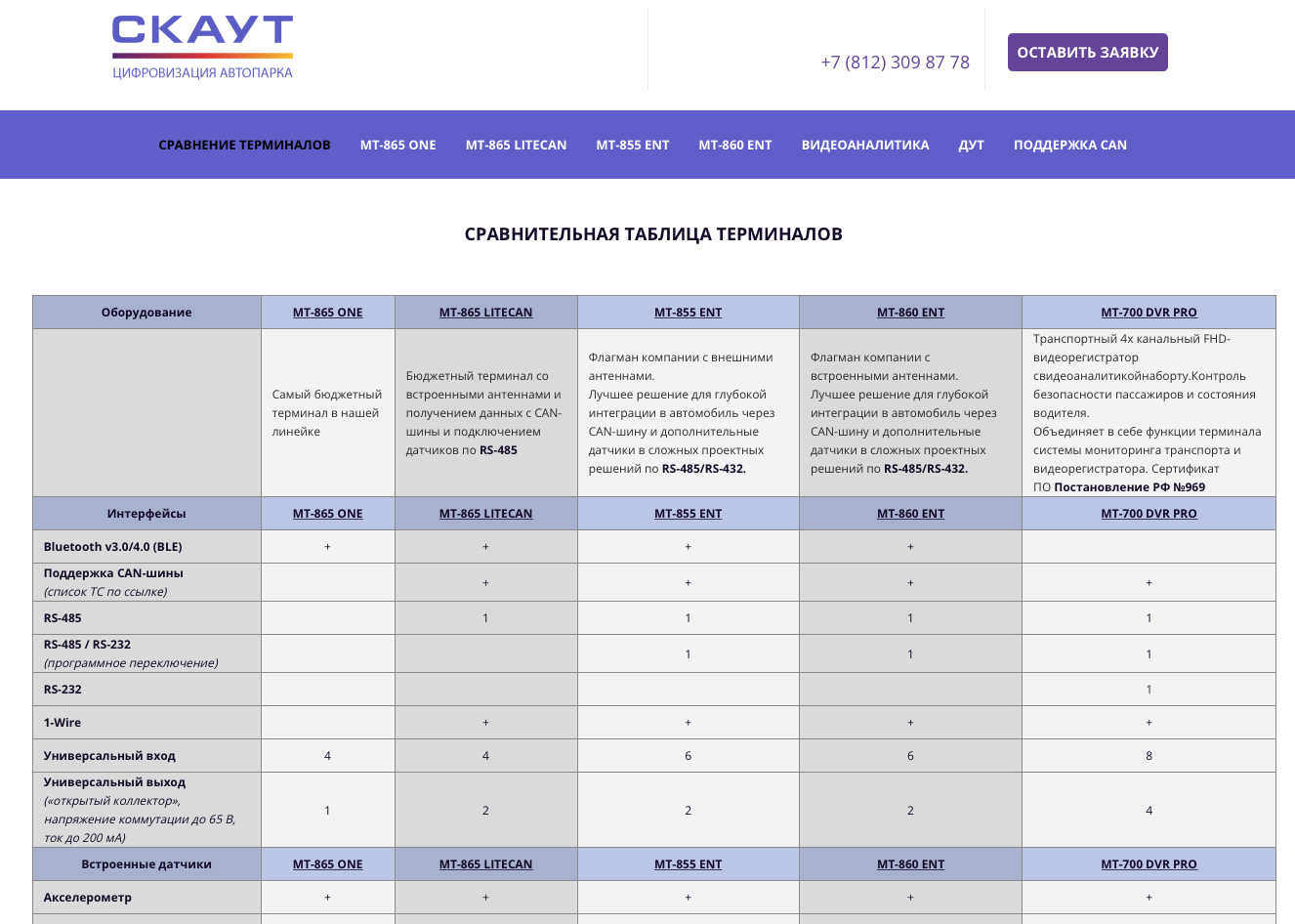Image resolution: width=1295 pixels, height=924 pixels.
Task: Open MT-855 ENT in the purple navigation bar
Action: point(633,145)
